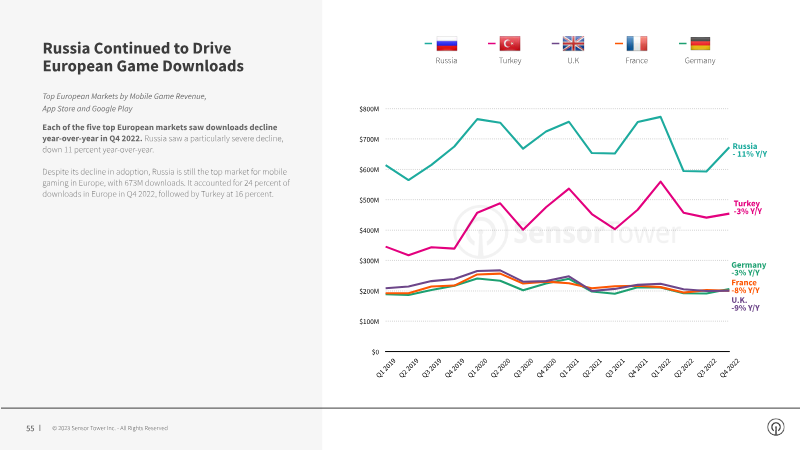Click the '$300M' y-axis label
Viewport: 800px width, 450px height.
[x=369, y=261]
